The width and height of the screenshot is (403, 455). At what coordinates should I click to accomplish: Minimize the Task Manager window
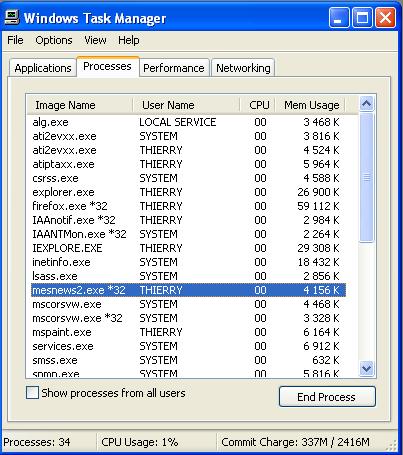339,17
